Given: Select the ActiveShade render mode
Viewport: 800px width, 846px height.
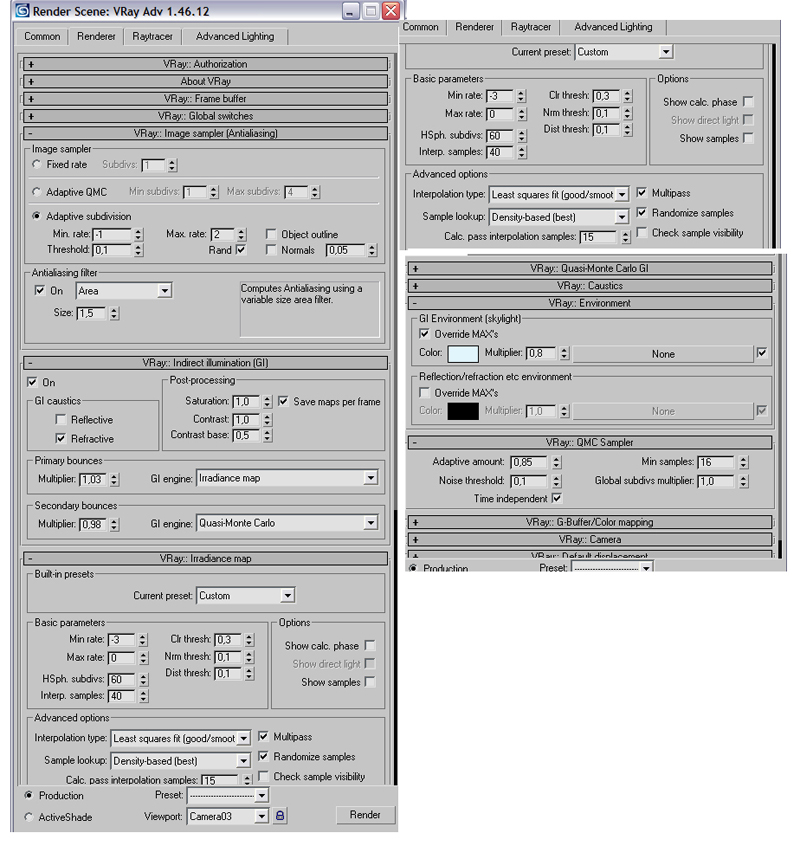Looking at the screenshot, I should click(29, 817).
